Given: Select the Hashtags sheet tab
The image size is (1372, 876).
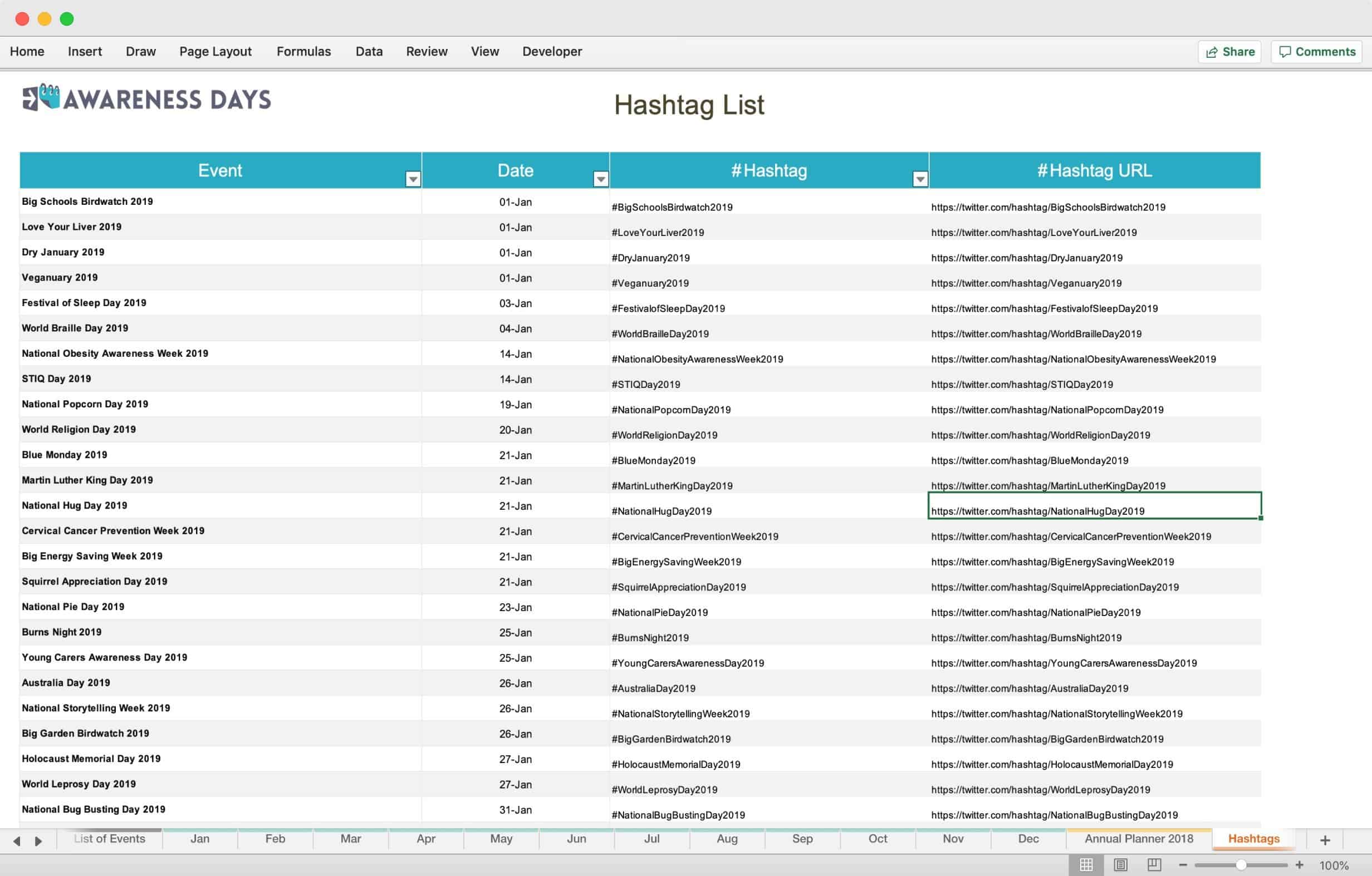Looking at the screenshot, I should [x=1253, y=839].
